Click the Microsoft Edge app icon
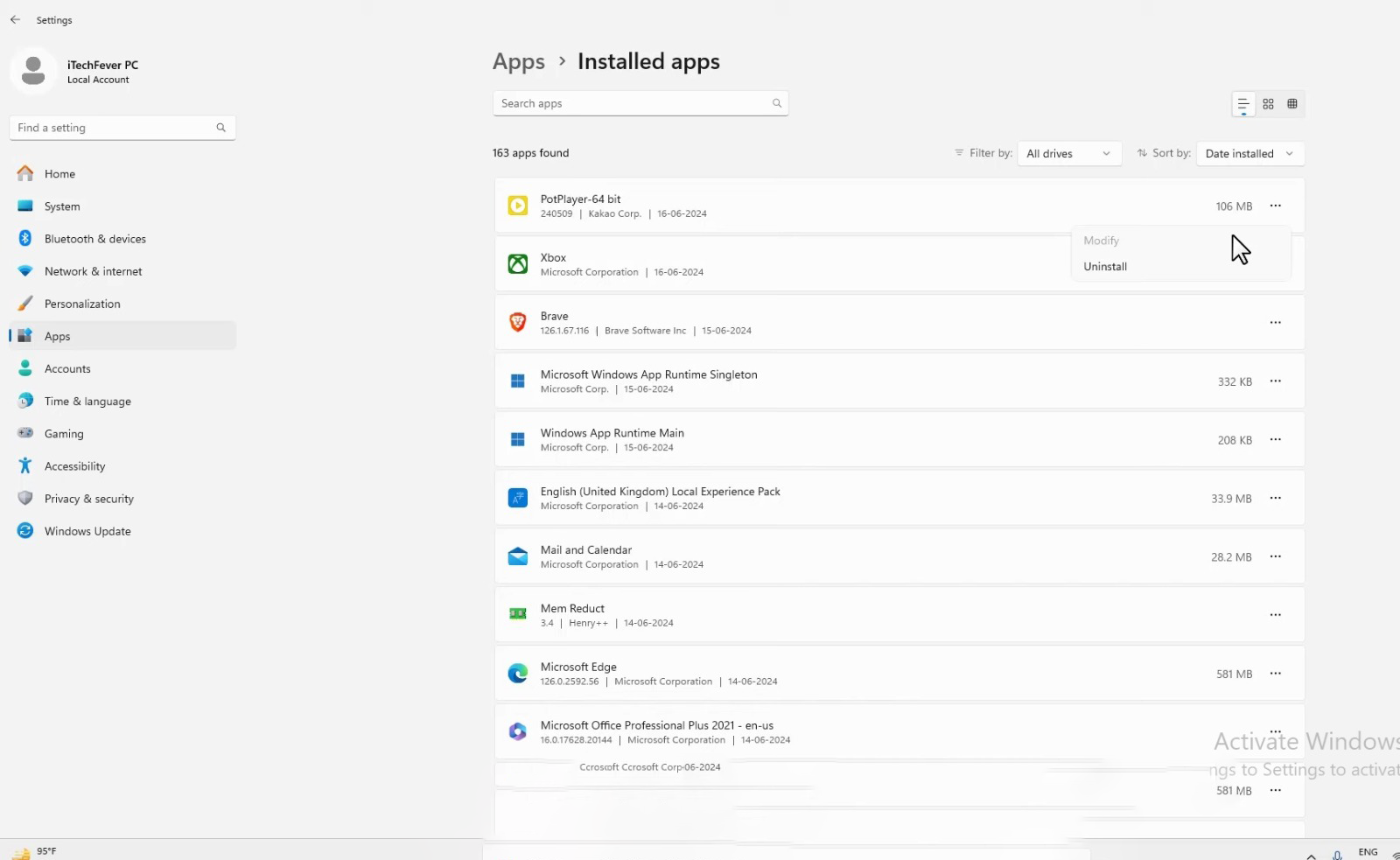 point(518,674)
